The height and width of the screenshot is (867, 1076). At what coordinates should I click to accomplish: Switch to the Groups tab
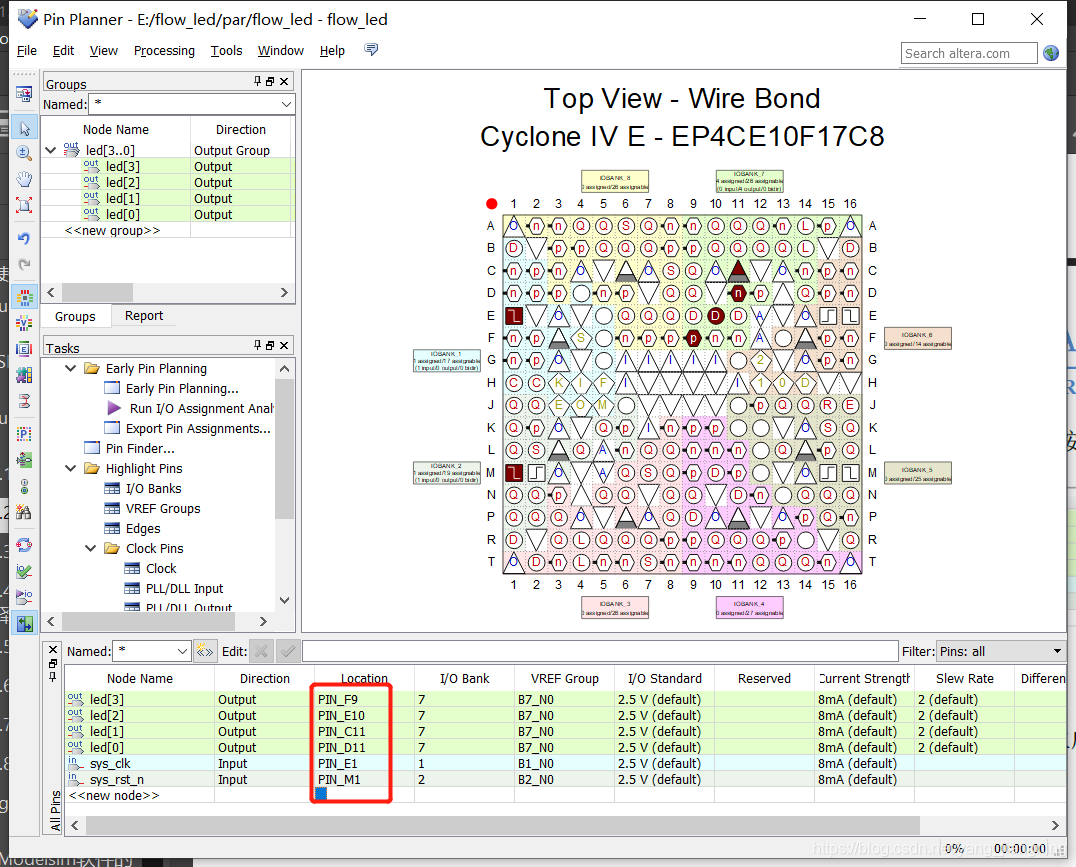[75, 316]
